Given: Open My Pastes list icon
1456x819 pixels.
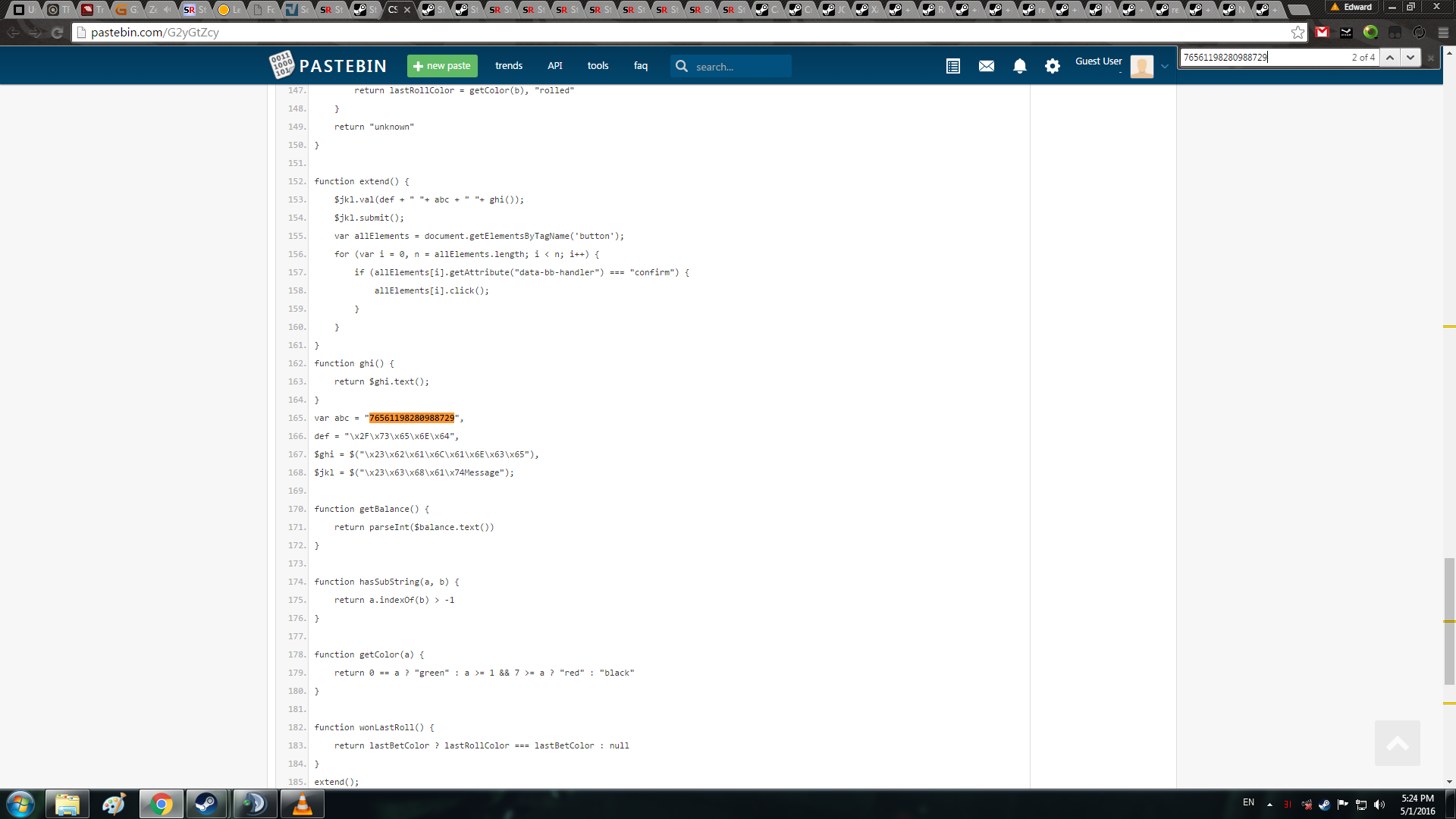Looking at the screenshot, I should [953, 67].
